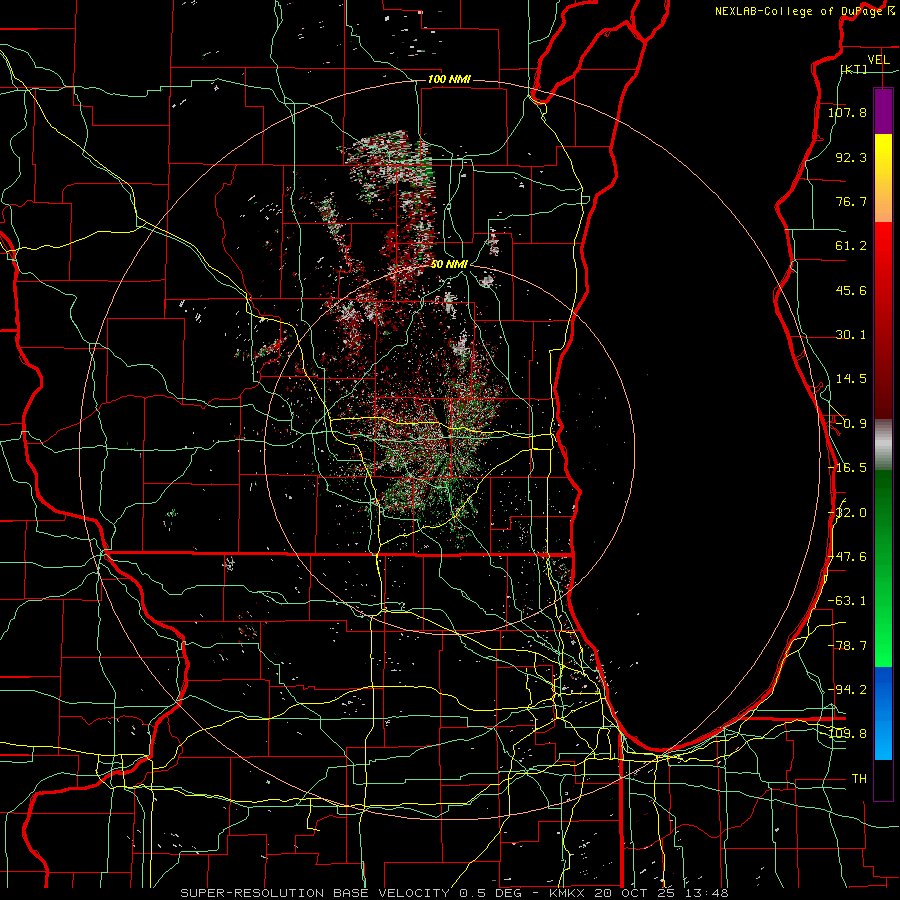Viewport: 900px width, 900px height.
Task: Select the -94.2 velocity scale value
Action: pos(847,689)
